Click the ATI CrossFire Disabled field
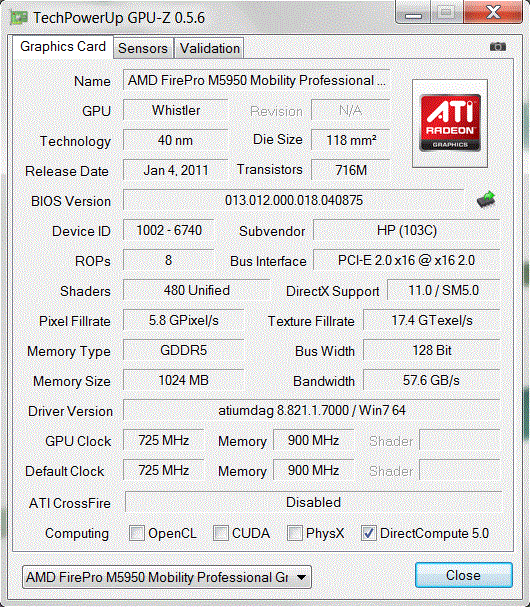Viewport: 530px width, 607px height. [x=313, y=502]
